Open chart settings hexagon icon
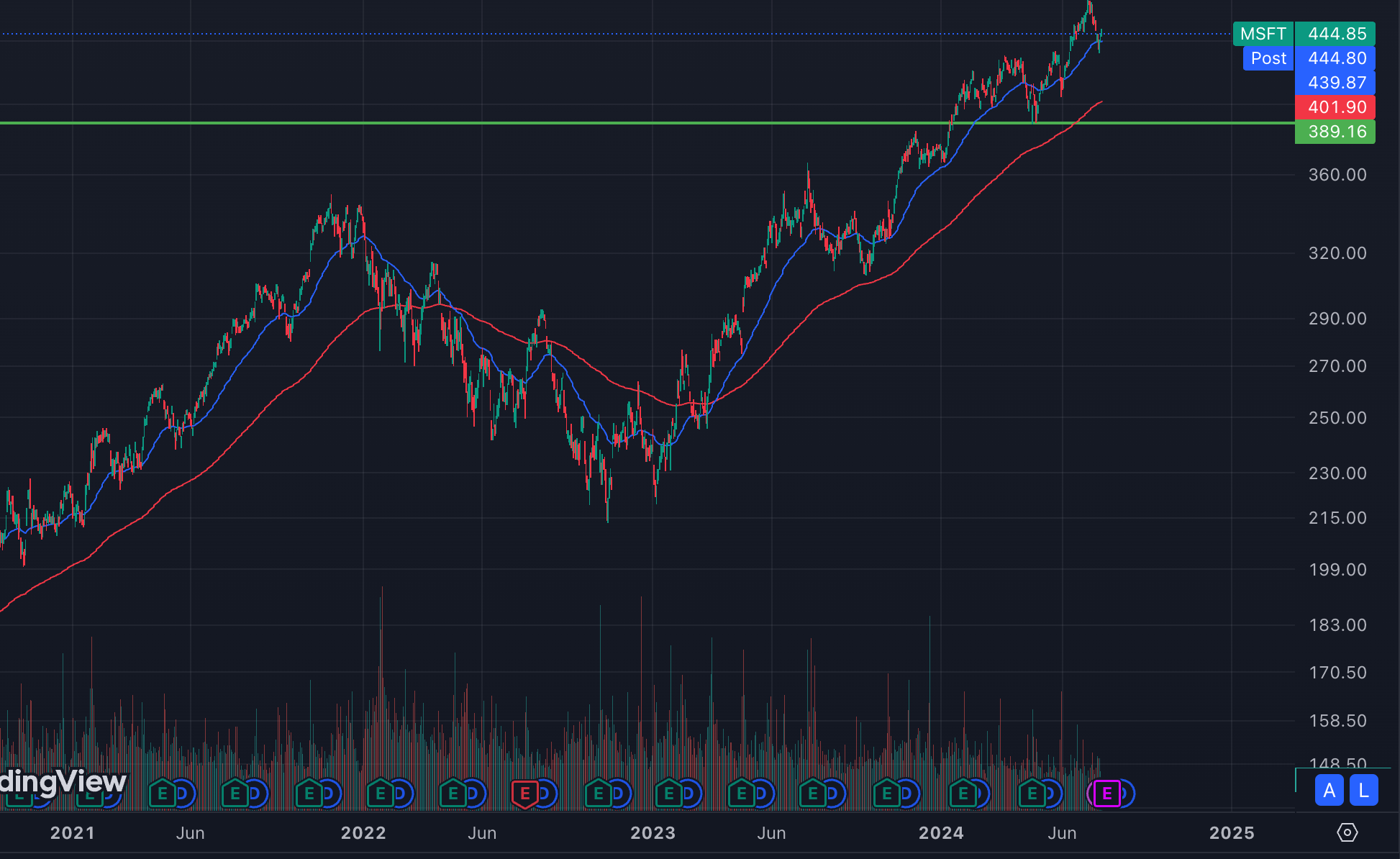The height and width of the screenshot is (859, 1400). tap(1347, 832)
